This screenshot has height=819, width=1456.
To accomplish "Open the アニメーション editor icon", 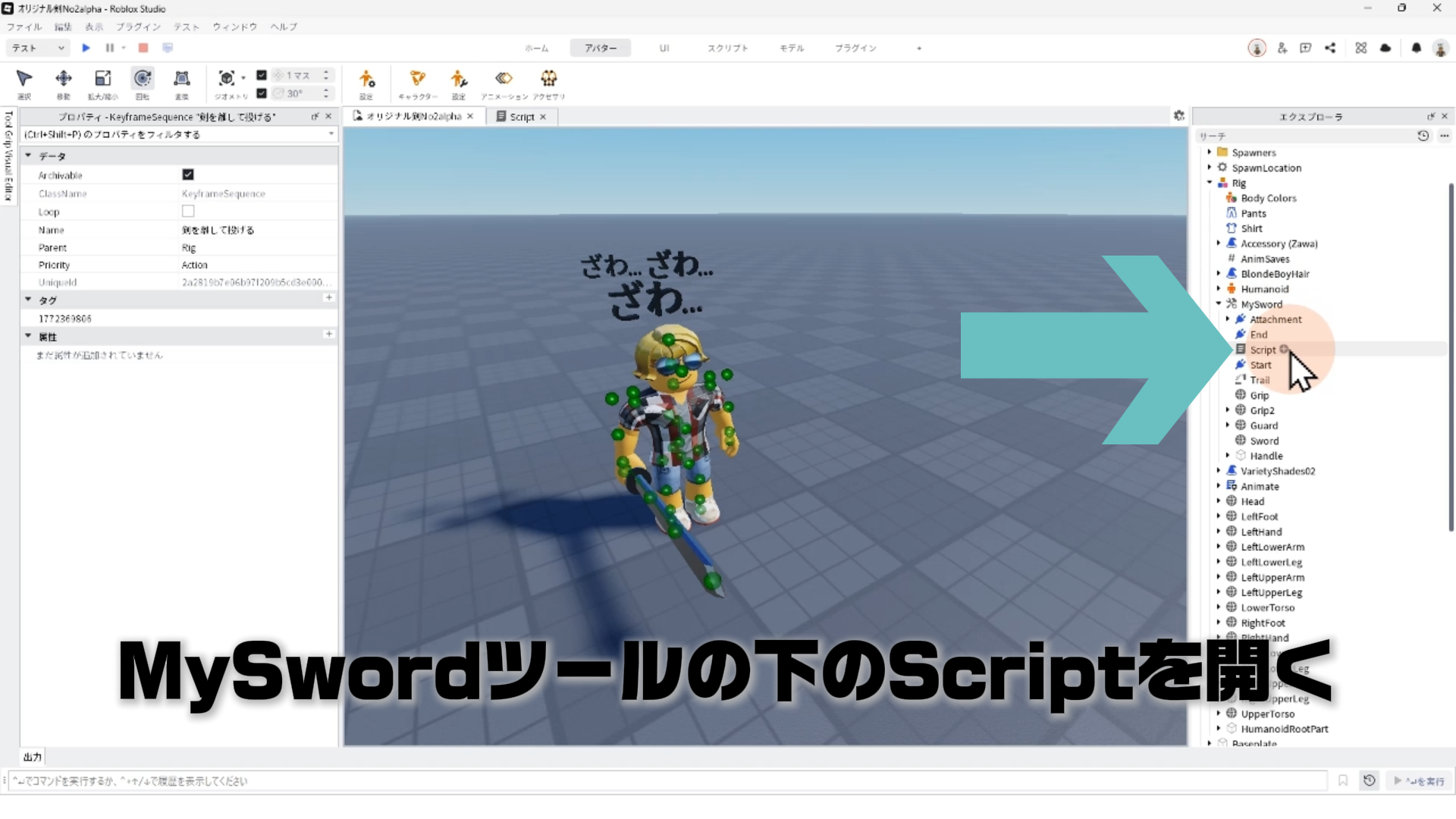I will (x=504, y=79).
